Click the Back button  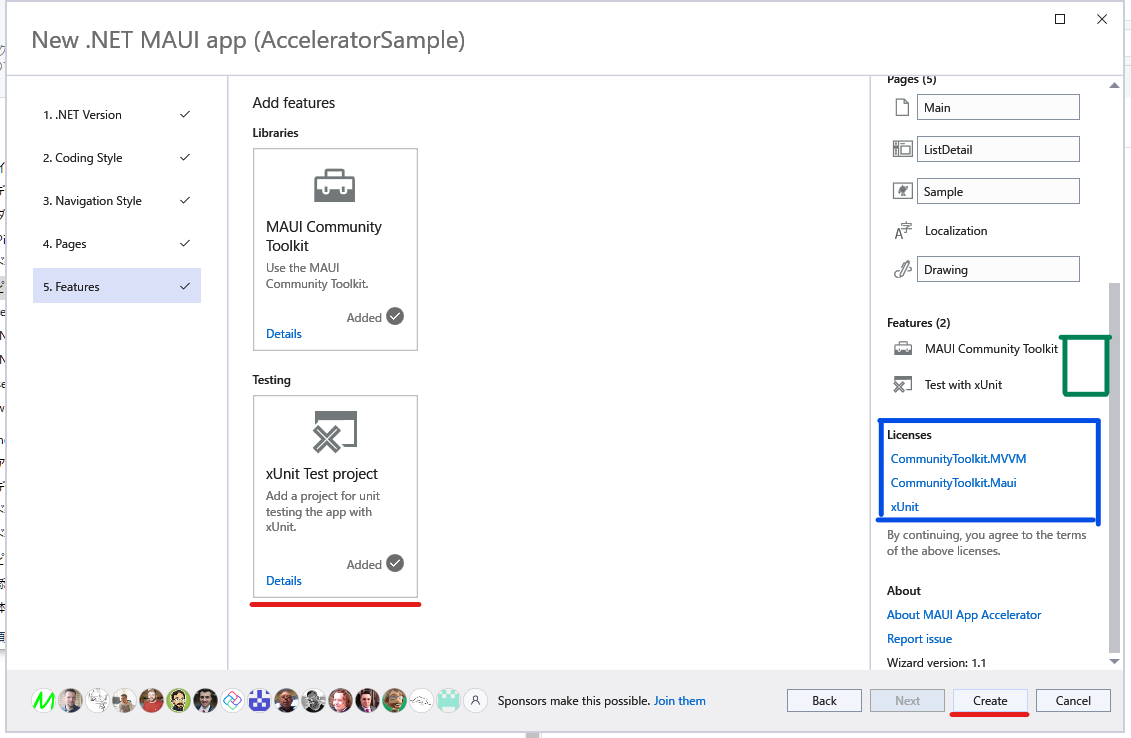click(824, 700)
